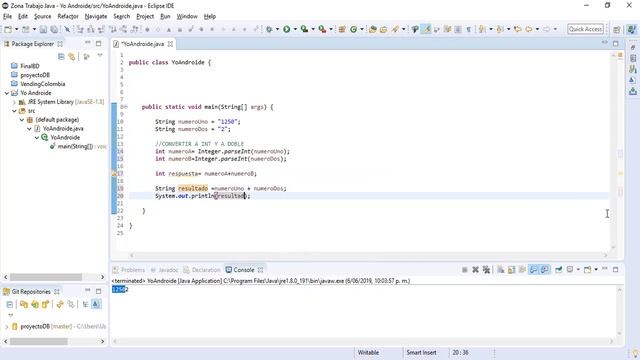The image size is (640, 360).
Task: Open the Source menu
Action: click(x=42, y=16)
